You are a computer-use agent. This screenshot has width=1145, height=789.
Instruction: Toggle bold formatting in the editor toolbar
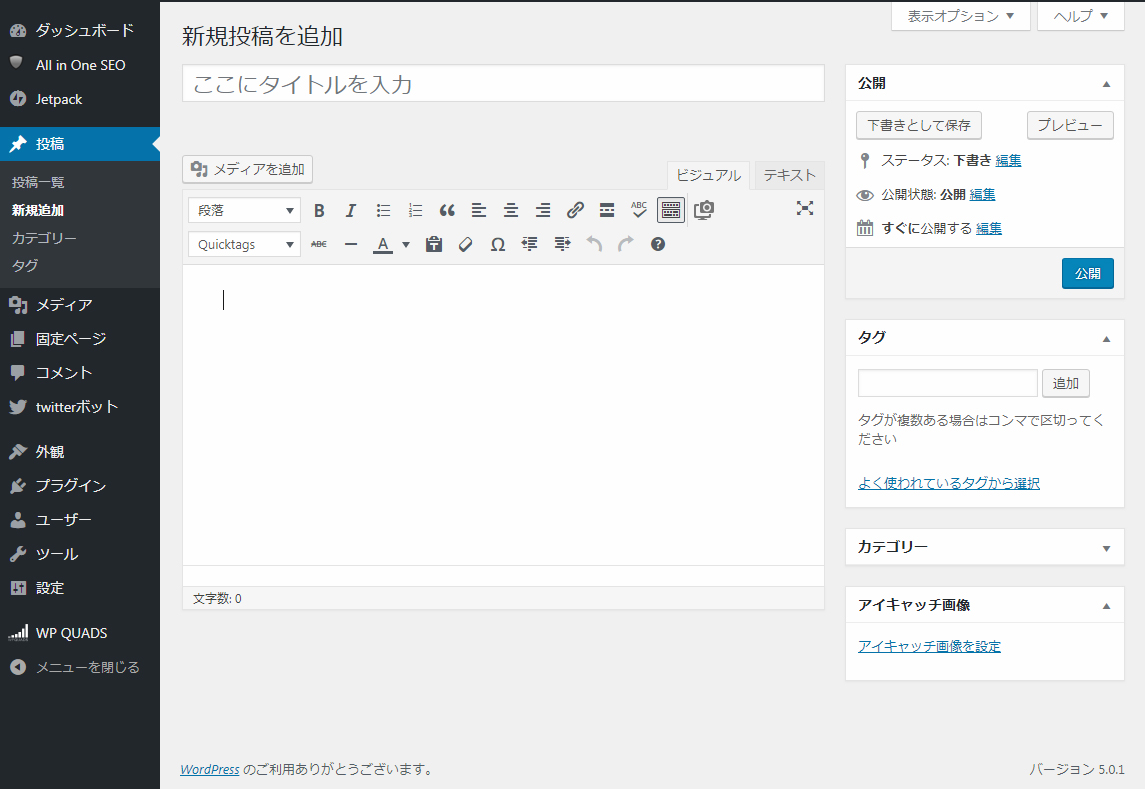pos(319,210)
